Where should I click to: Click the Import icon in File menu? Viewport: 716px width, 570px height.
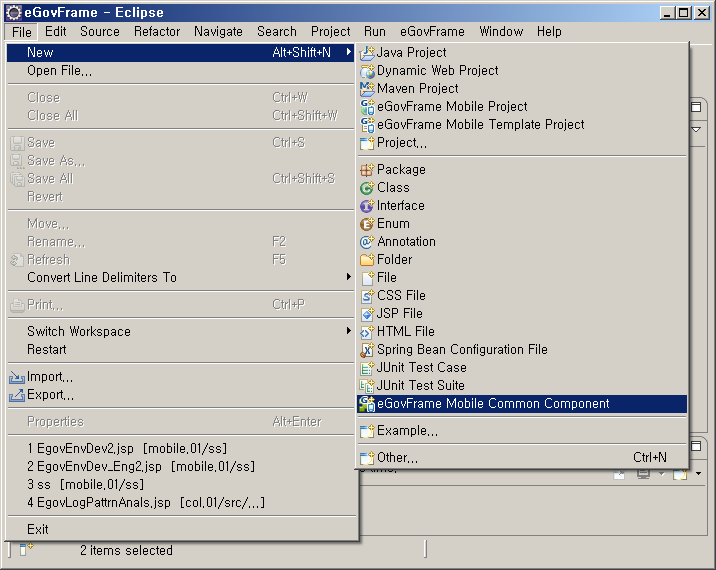pos(17,377)
